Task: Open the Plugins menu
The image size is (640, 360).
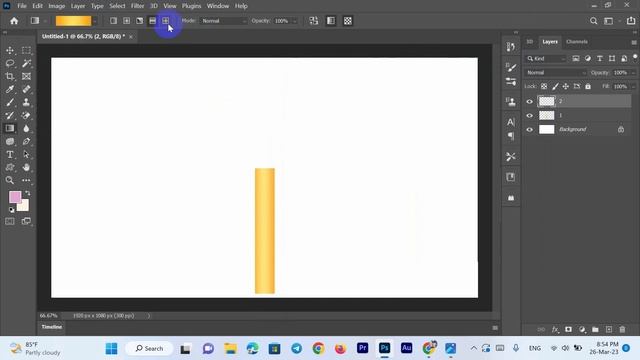Action: pyautogui.click(x=191, y=6)
